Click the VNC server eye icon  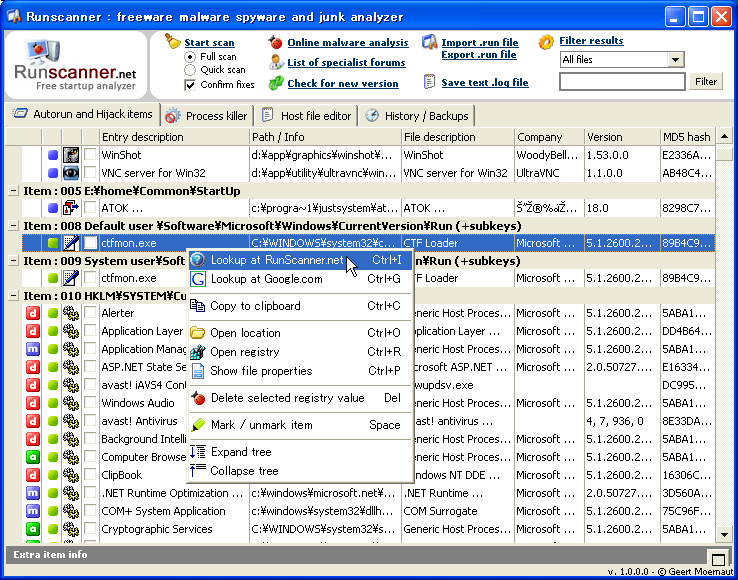(x=71, y=173)
